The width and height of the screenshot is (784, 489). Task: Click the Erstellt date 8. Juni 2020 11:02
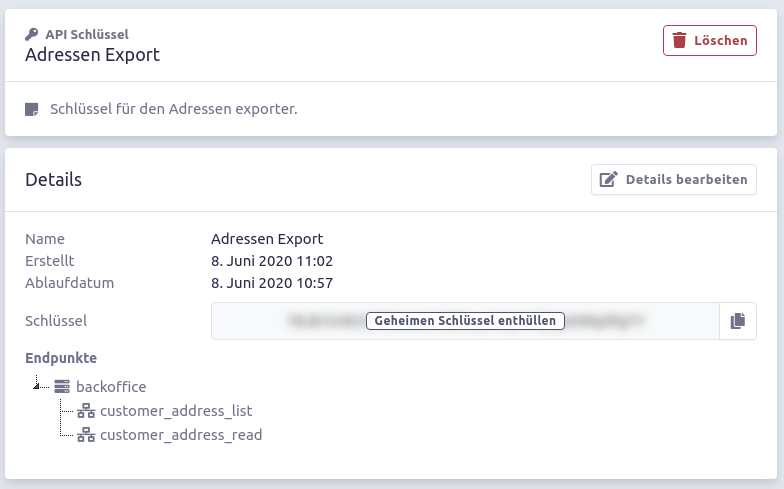(x=272, y=261)
